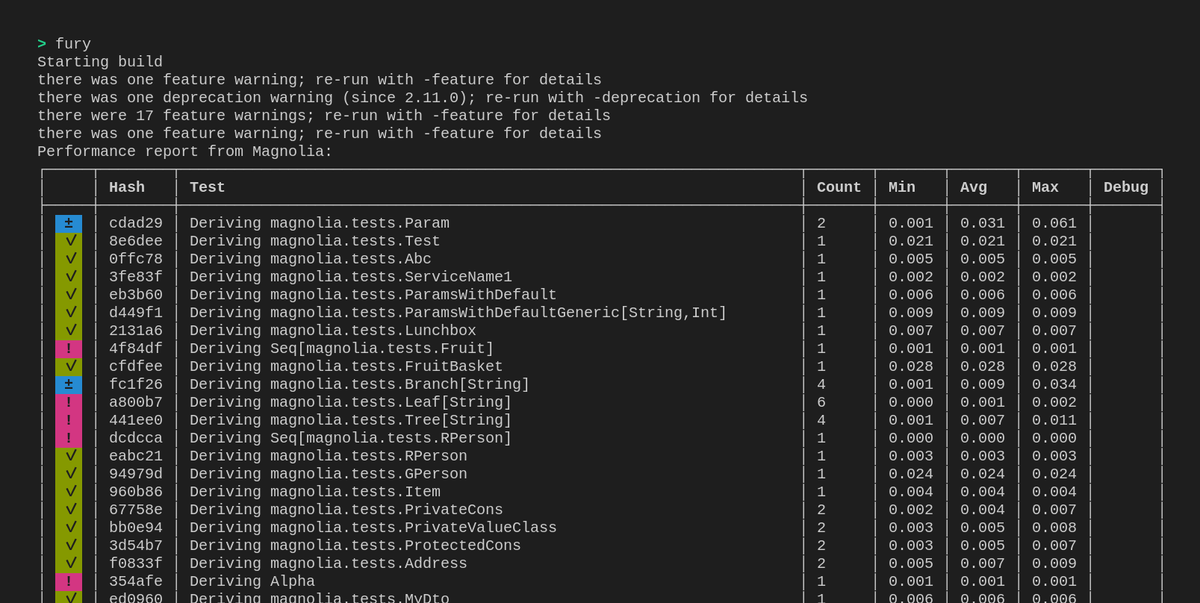Click the pink ! icon for Leaf[String] test
The image size is (1200, 603).
tap(68, 402)
